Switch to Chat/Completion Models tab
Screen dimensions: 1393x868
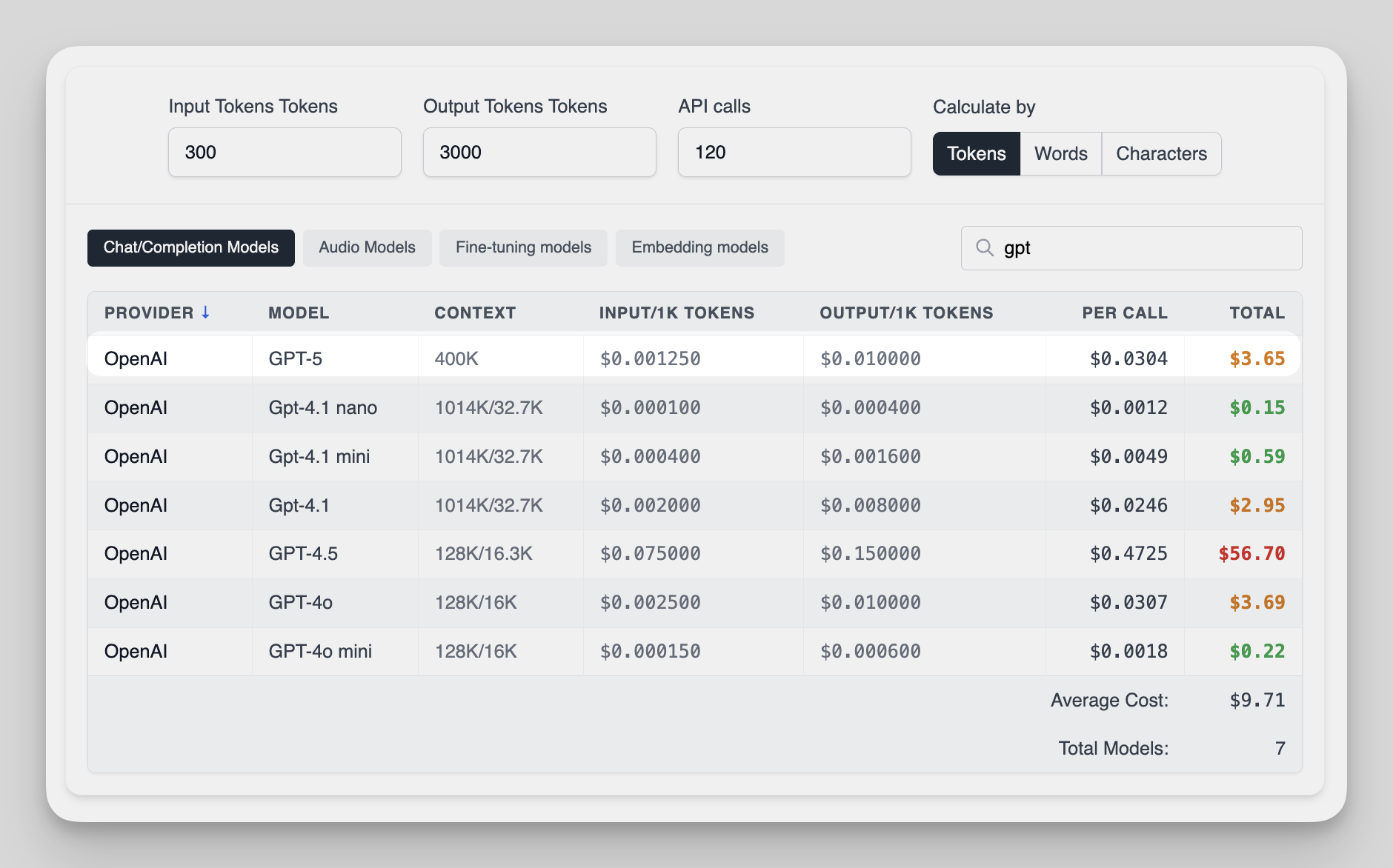191,247
